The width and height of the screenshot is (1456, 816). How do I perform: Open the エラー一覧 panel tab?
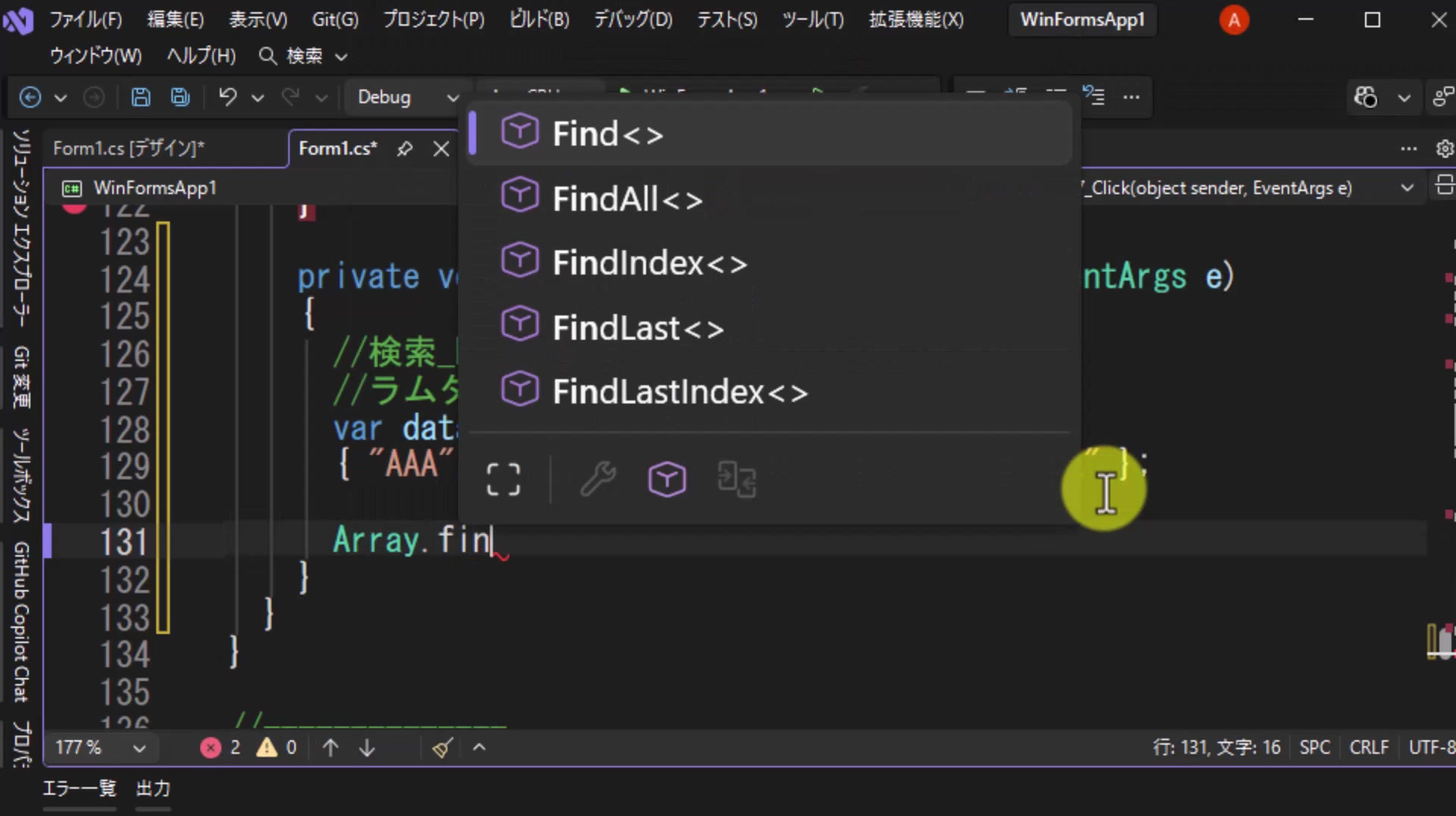80,789
